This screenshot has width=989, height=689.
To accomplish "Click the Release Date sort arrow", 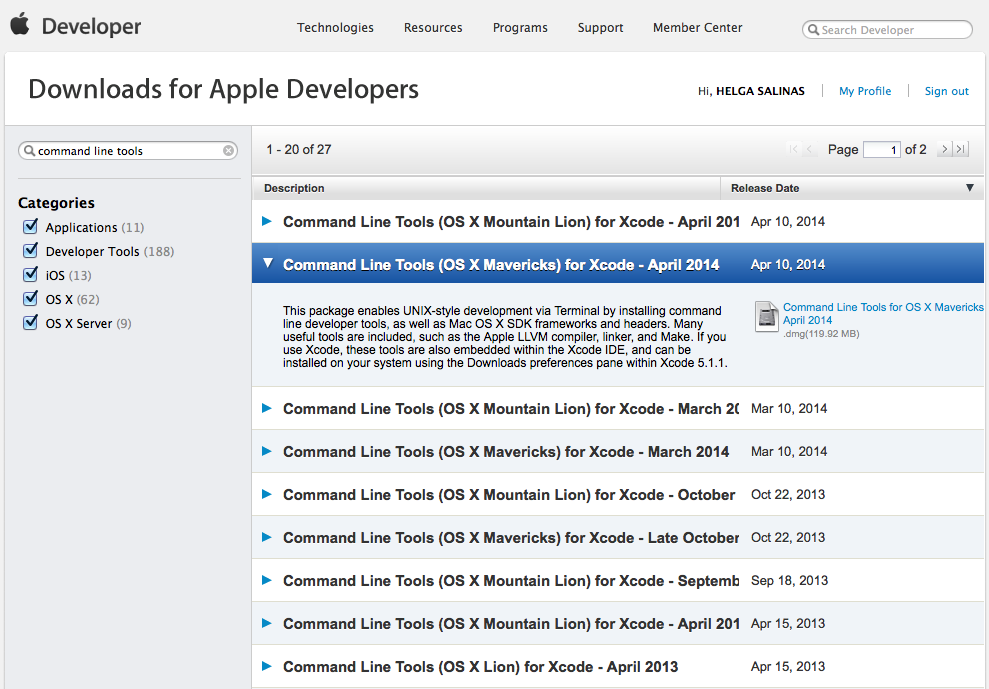I will tap(969, 188).
